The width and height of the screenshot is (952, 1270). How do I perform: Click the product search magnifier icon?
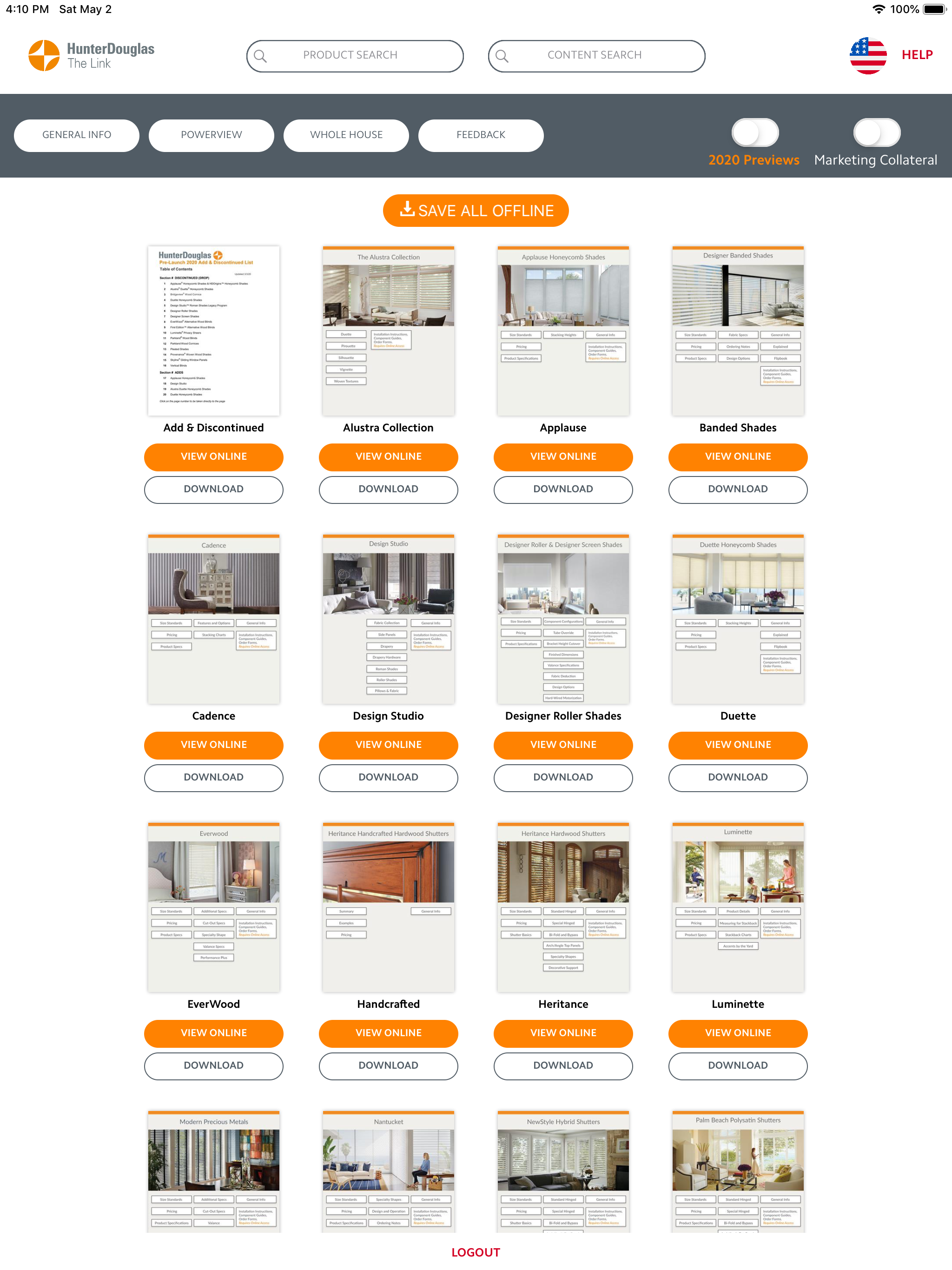tap(260, 56)
